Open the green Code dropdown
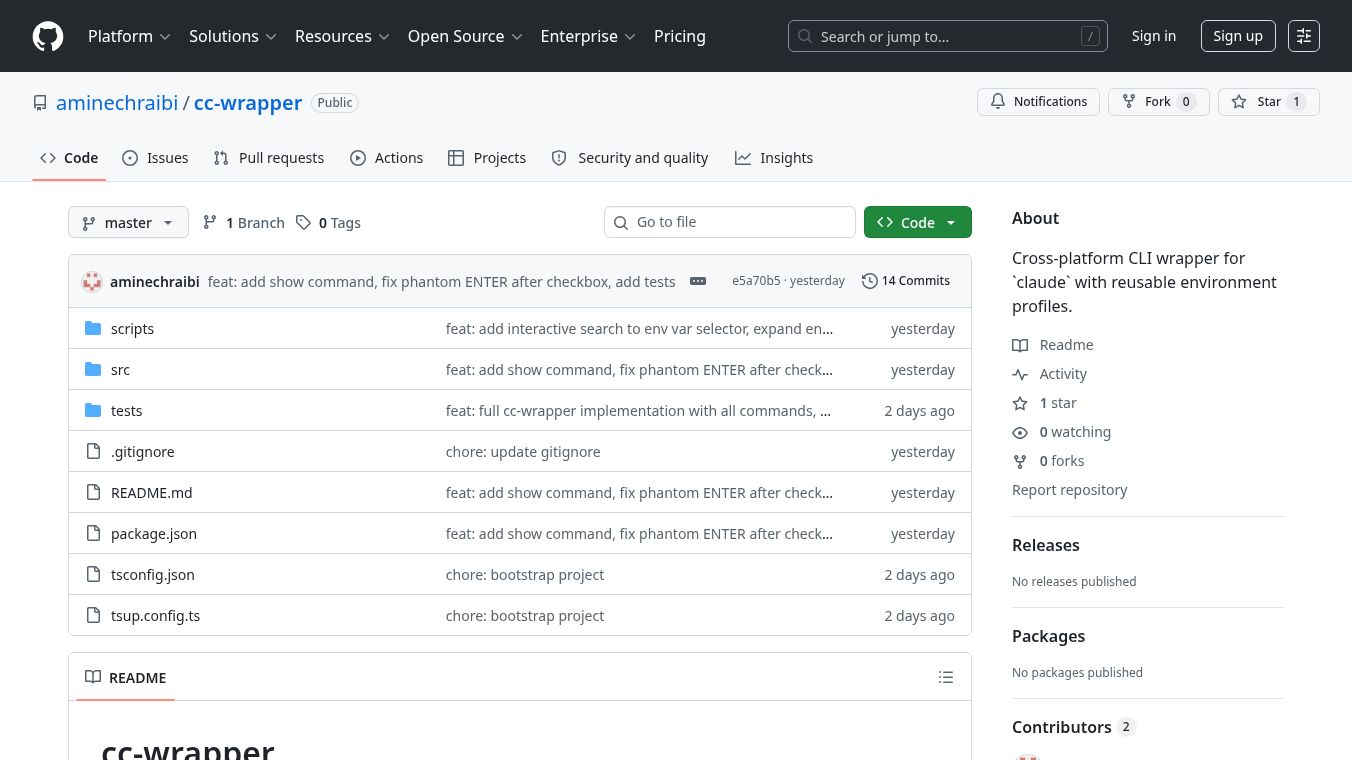Image resolution: width=1352 pixels, height=760 pixels. tap(918, 223)
